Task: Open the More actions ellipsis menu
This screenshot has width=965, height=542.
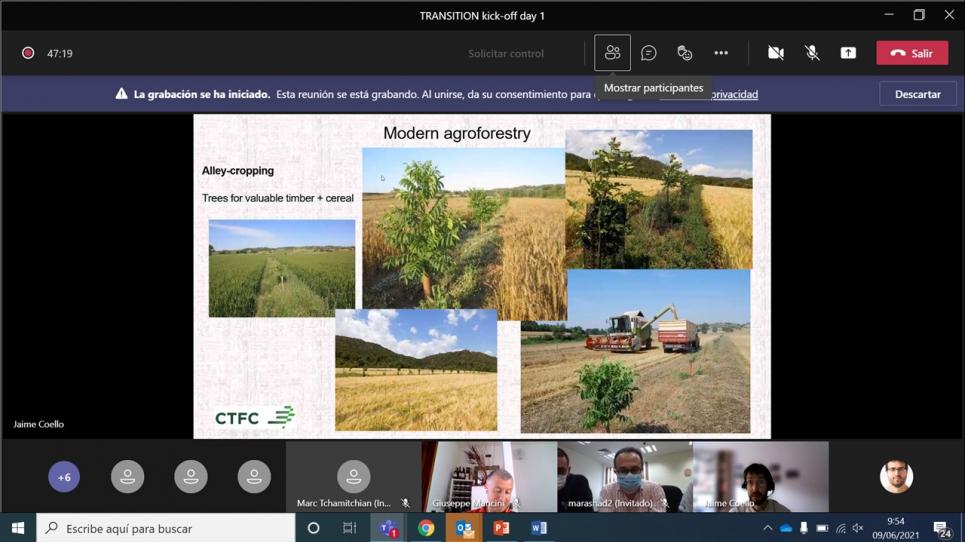Action: pyautogui.click(x=721, y=53)
